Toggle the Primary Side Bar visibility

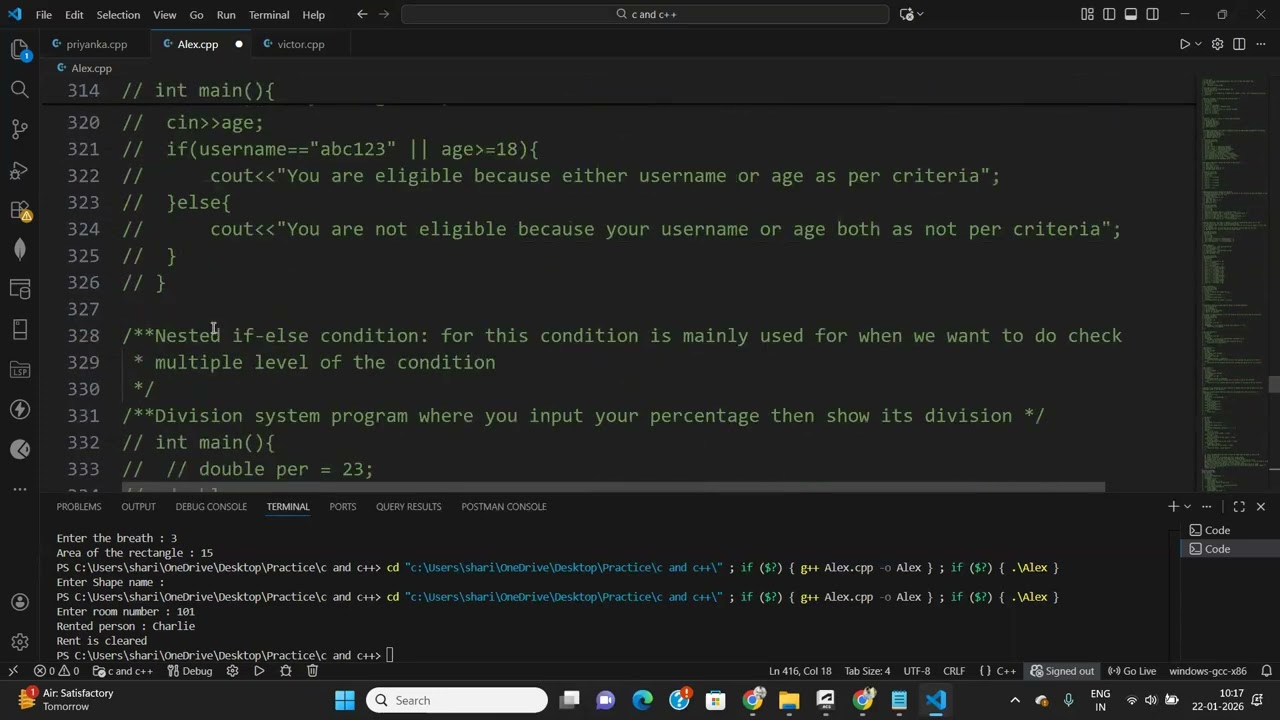pos(1109,14)
